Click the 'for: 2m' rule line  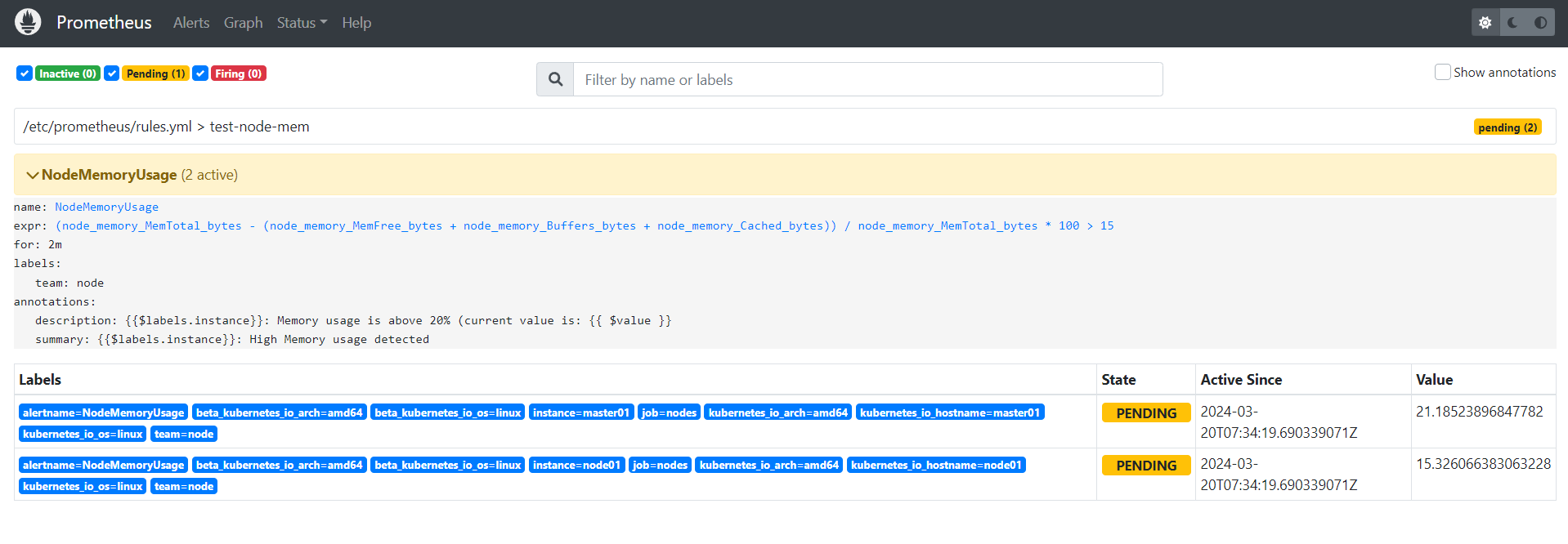(38, 245)
